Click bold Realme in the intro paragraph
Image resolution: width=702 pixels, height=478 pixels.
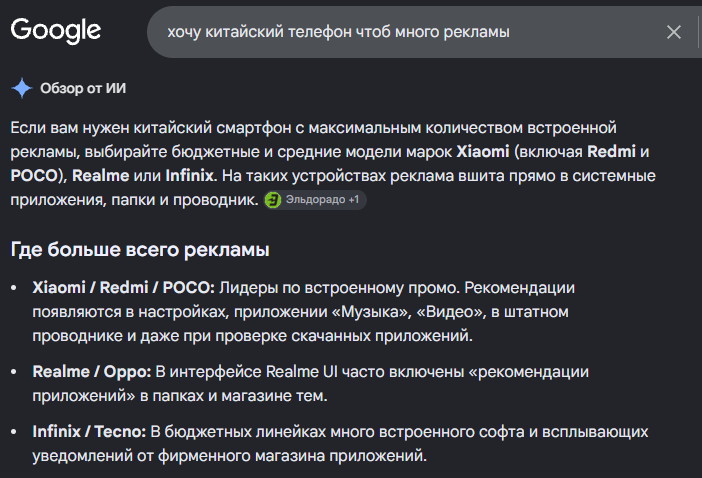click(x=101, y=175)
